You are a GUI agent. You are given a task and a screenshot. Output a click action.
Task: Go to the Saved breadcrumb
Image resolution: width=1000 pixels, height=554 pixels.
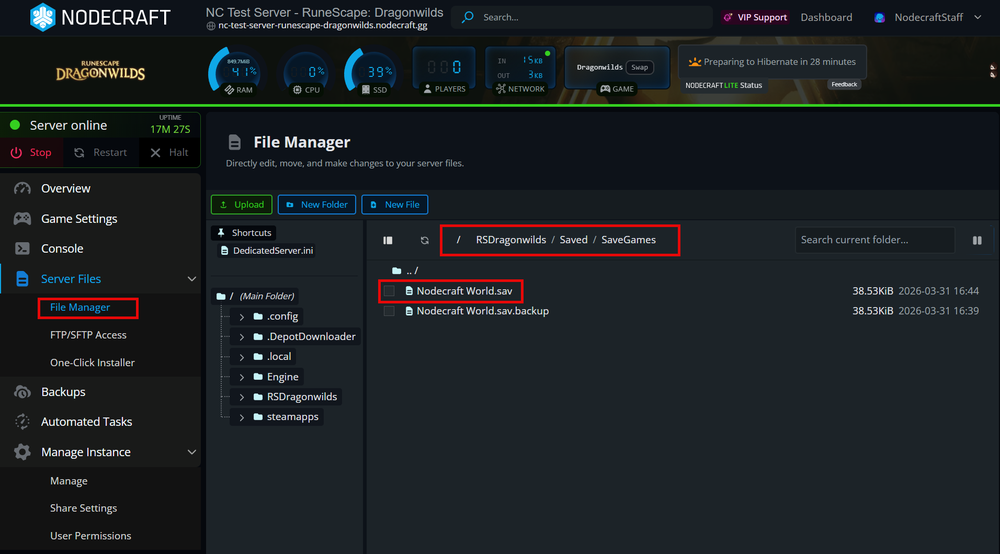(x=573, y=240)
